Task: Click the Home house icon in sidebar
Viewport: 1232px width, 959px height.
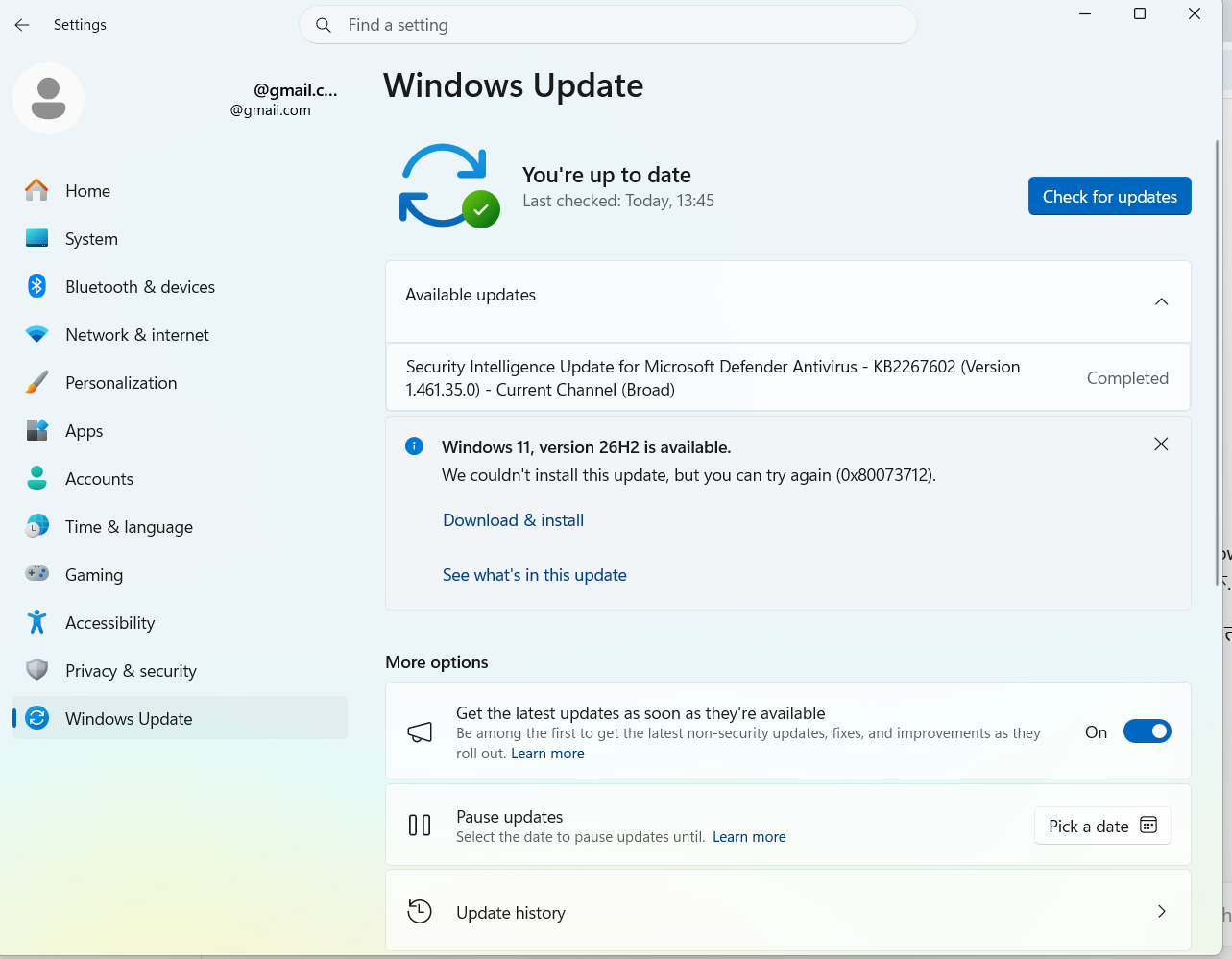Action: (x=36, y=190)
